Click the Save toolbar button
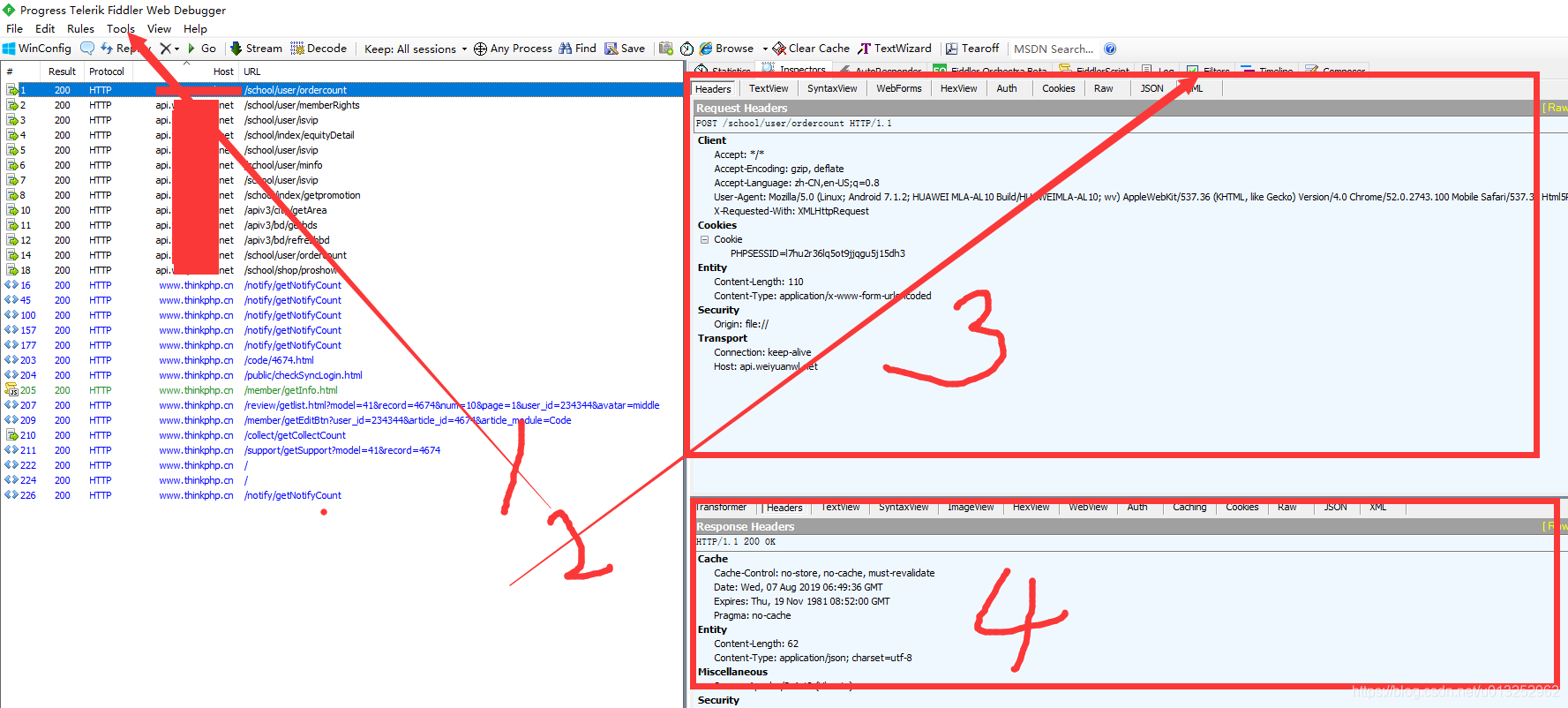Image resolution: width=1568 pixels, height=708 pixels. 625,49
